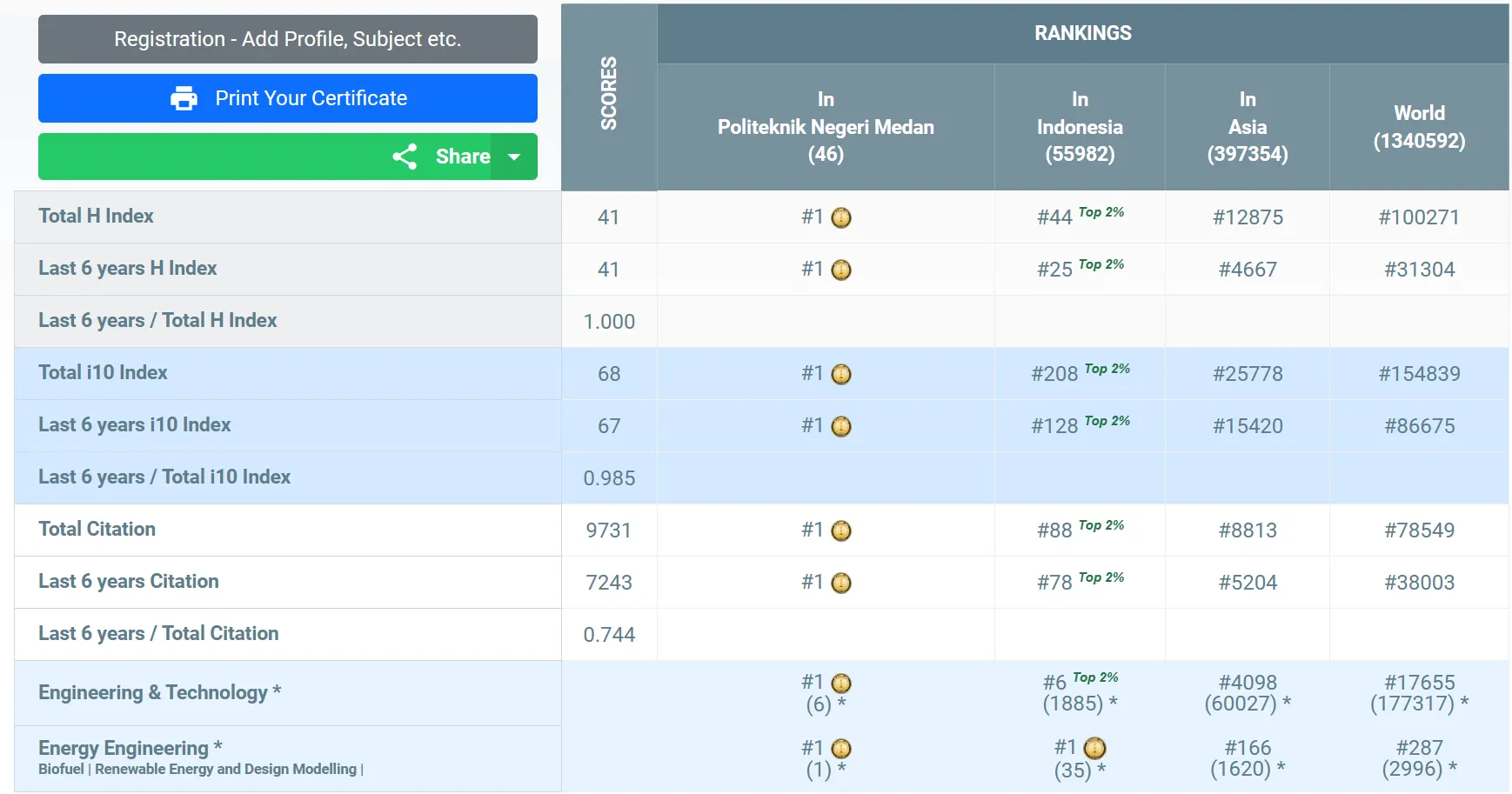This screenshot has width=1512, height=794.
Task: Open the Share dropdown arrow
Action: tap(514, 157)
